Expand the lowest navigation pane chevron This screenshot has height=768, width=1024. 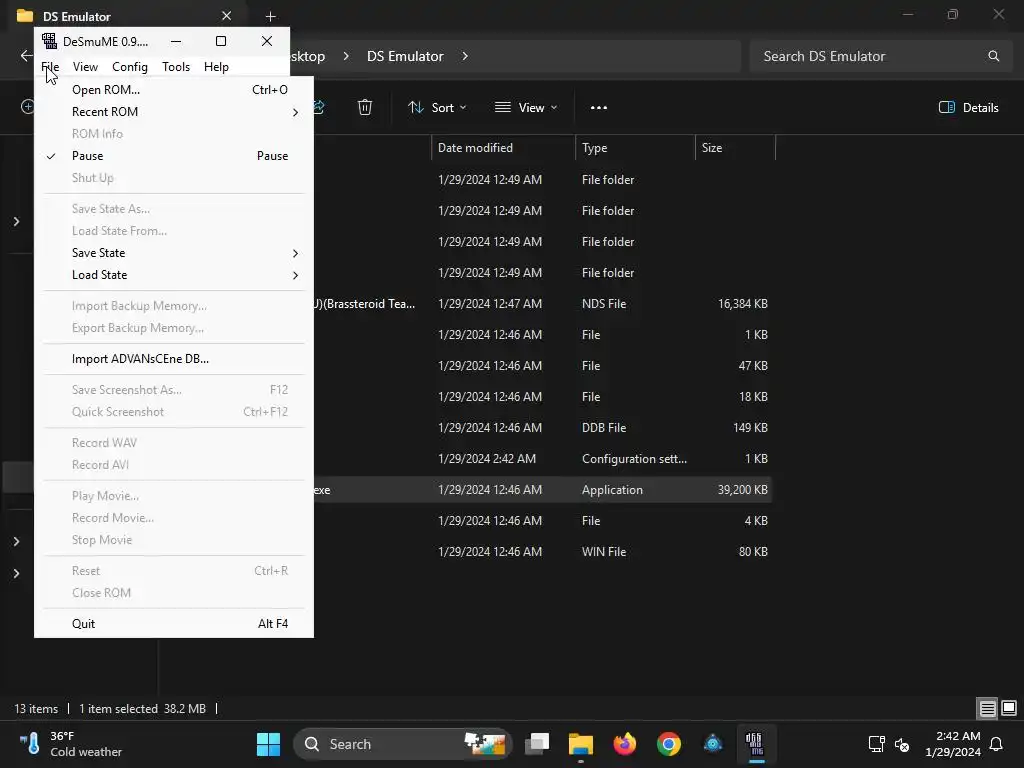click(x=16, y=573)
